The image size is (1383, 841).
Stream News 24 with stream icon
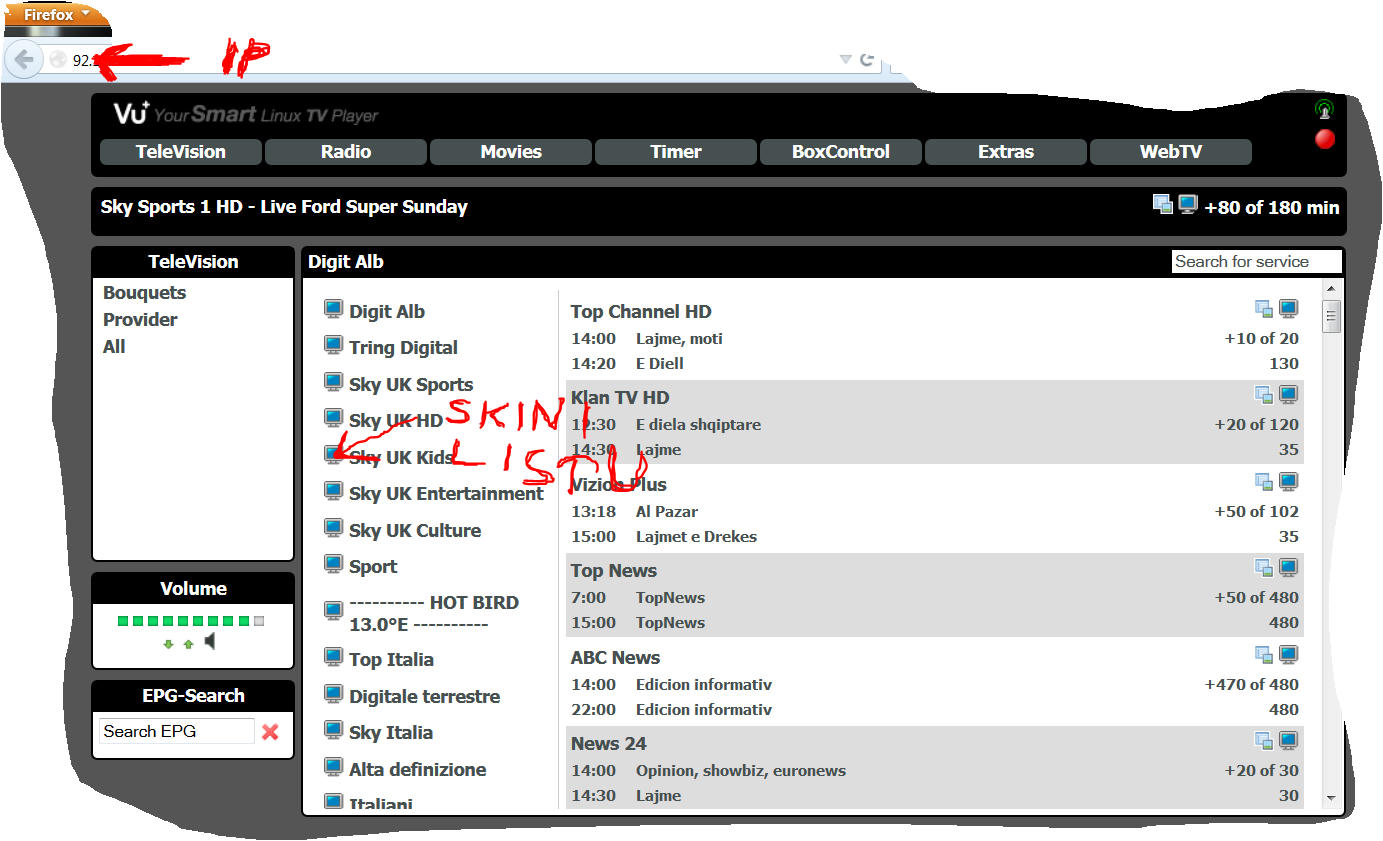coord(1264,741)
